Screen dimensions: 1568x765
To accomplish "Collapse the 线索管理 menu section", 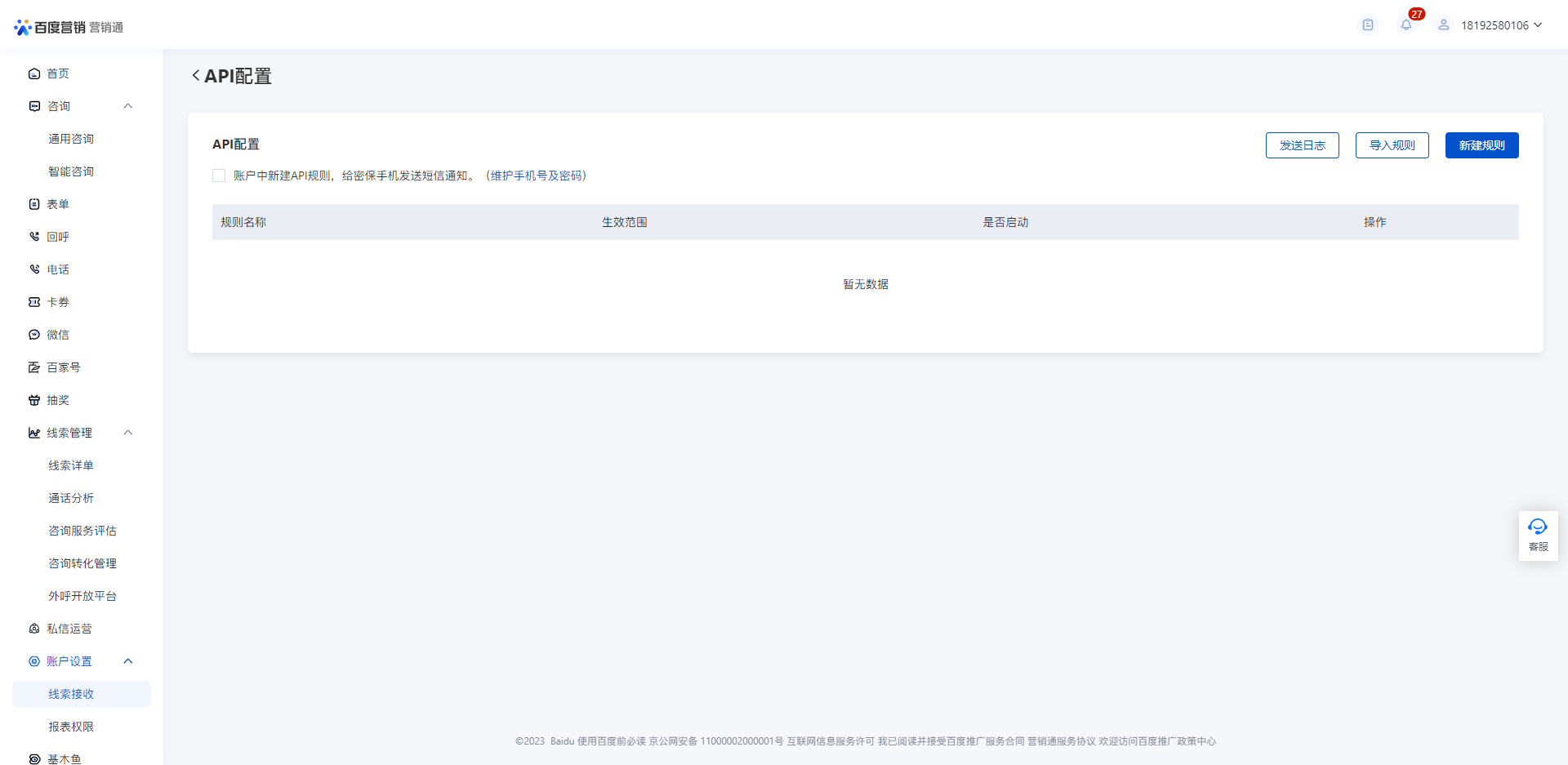I will pyautogui.click(x=128, y=433).
